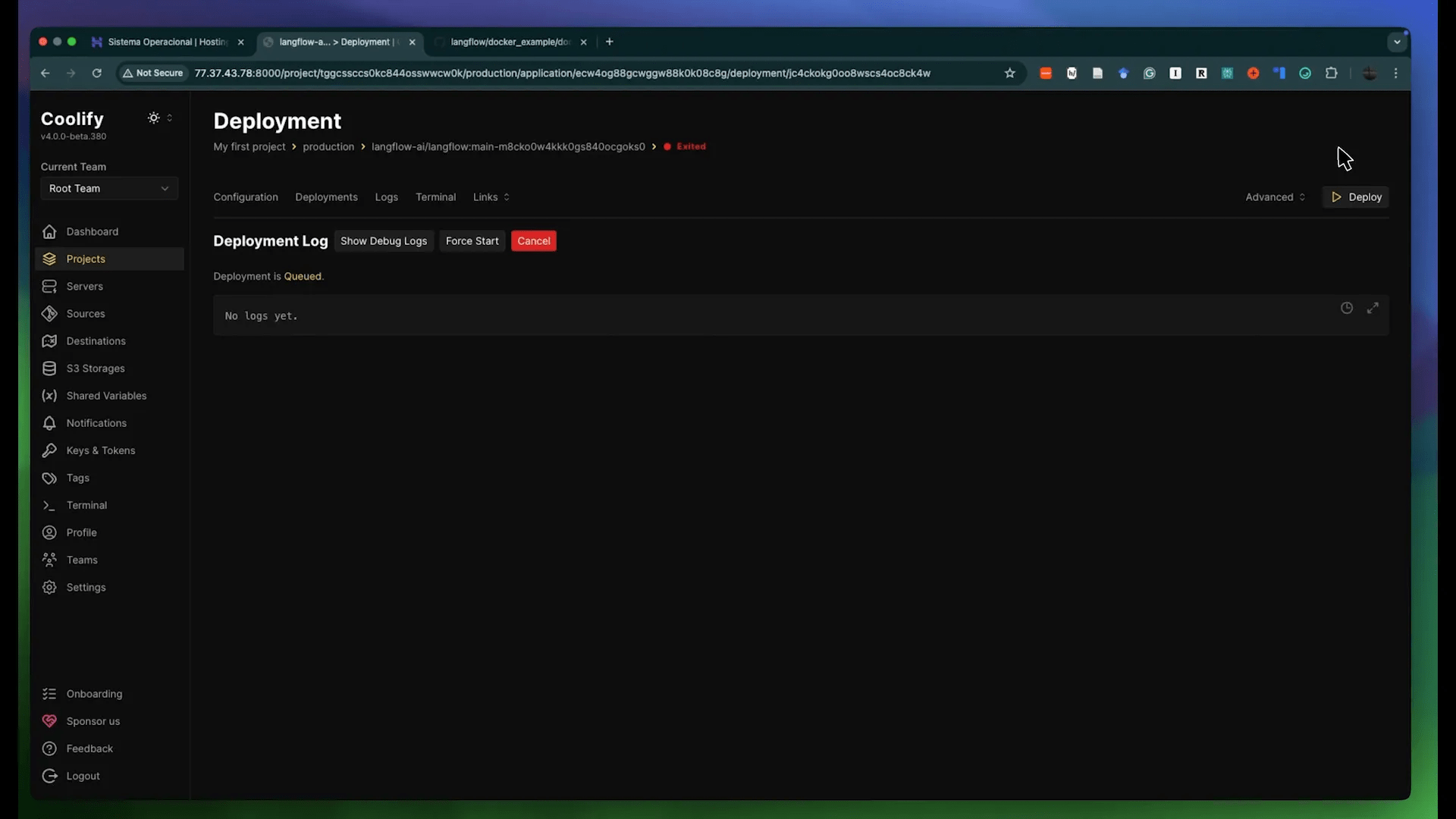Bookmark this page with the star icon

click(1009, 73)
